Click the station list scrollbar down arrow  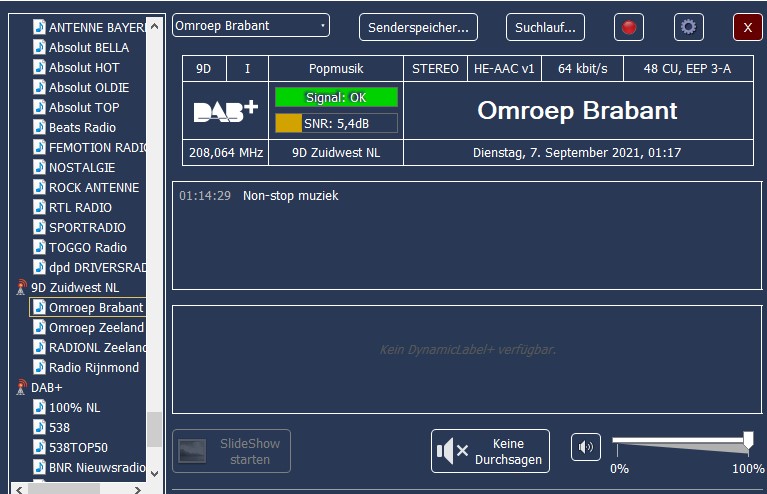pyautogui.click(x=155, y=468)
